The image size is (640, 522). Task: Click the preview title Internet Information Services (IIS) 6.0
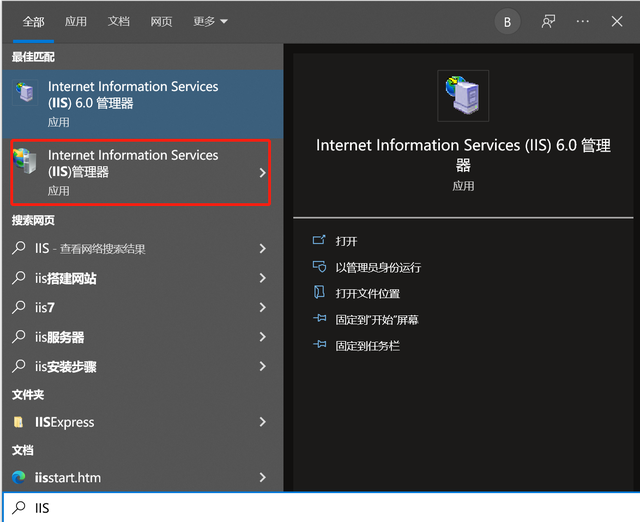463,155
